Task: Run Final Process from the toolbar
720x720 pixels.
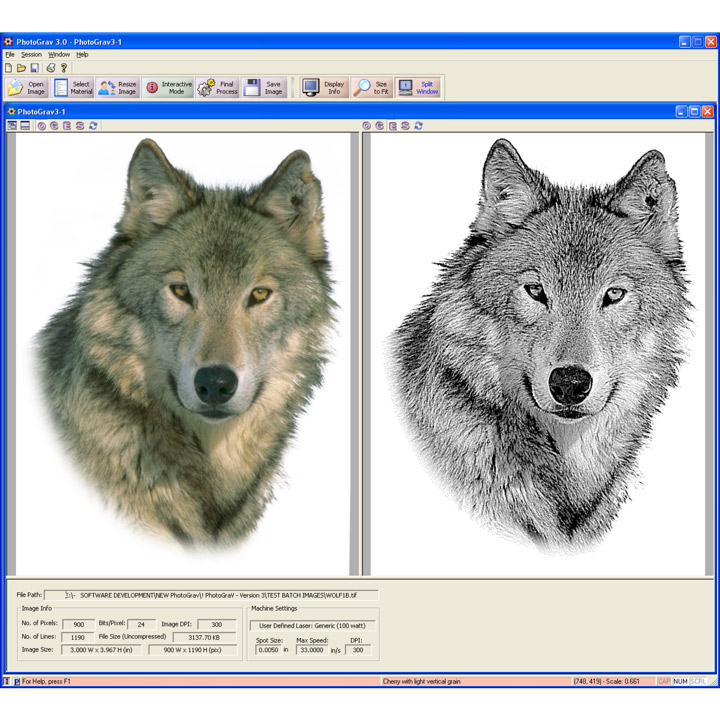Action: click(x=217, y=88)
